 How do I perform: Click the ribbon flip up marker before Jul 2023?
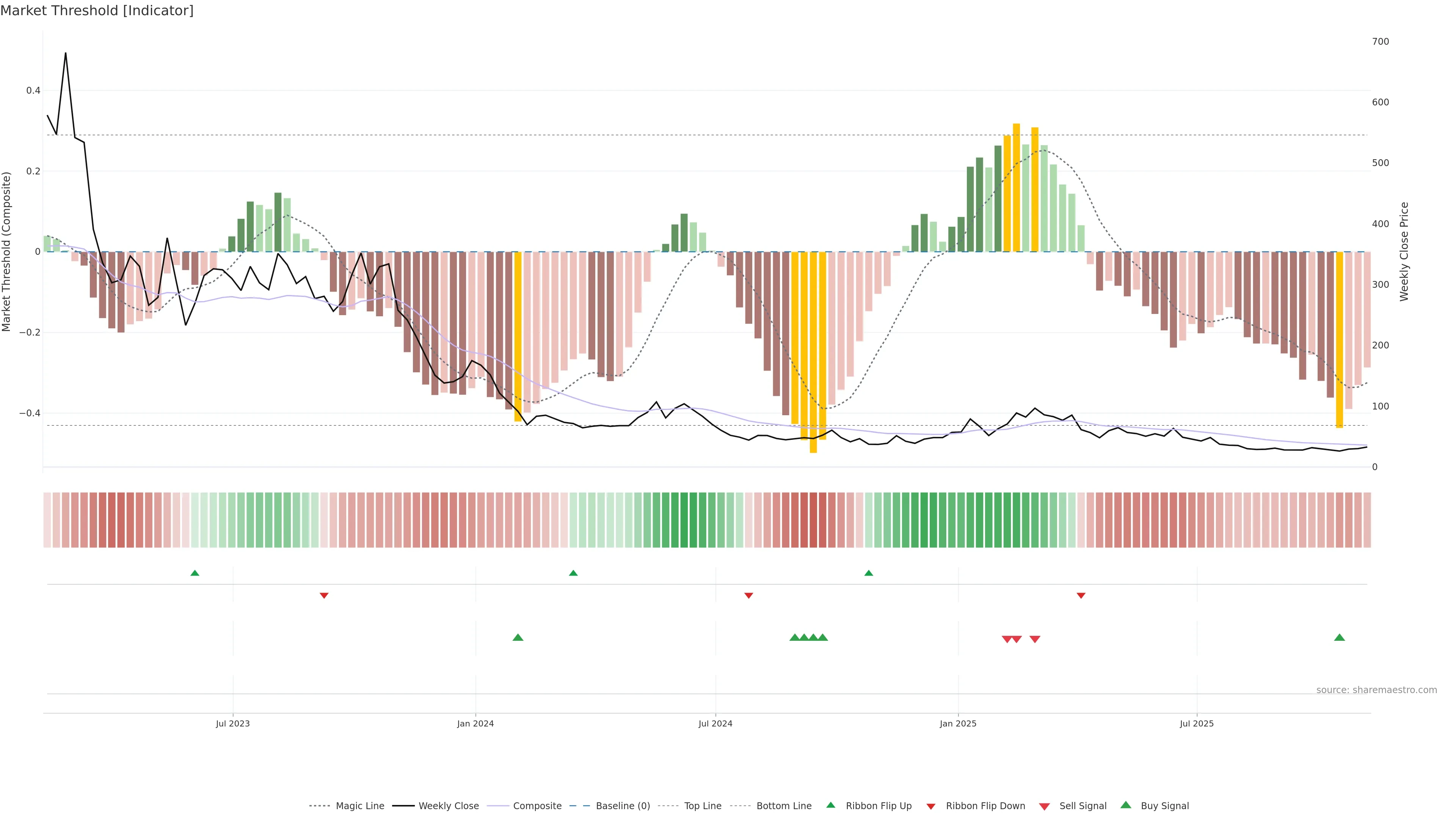tap(195, 573)
